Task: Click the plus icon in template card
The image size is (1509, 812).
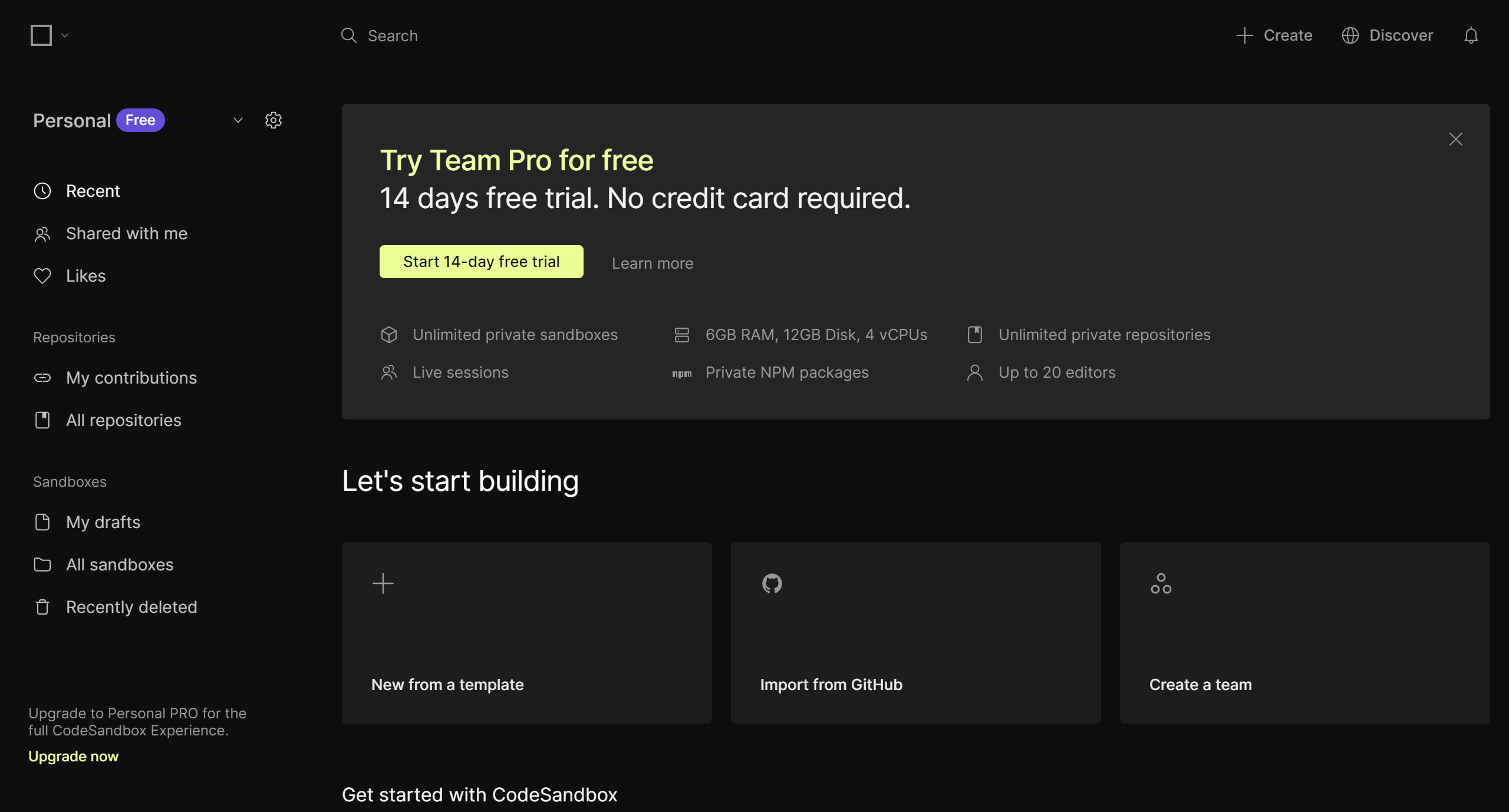Action: point(383,583)
